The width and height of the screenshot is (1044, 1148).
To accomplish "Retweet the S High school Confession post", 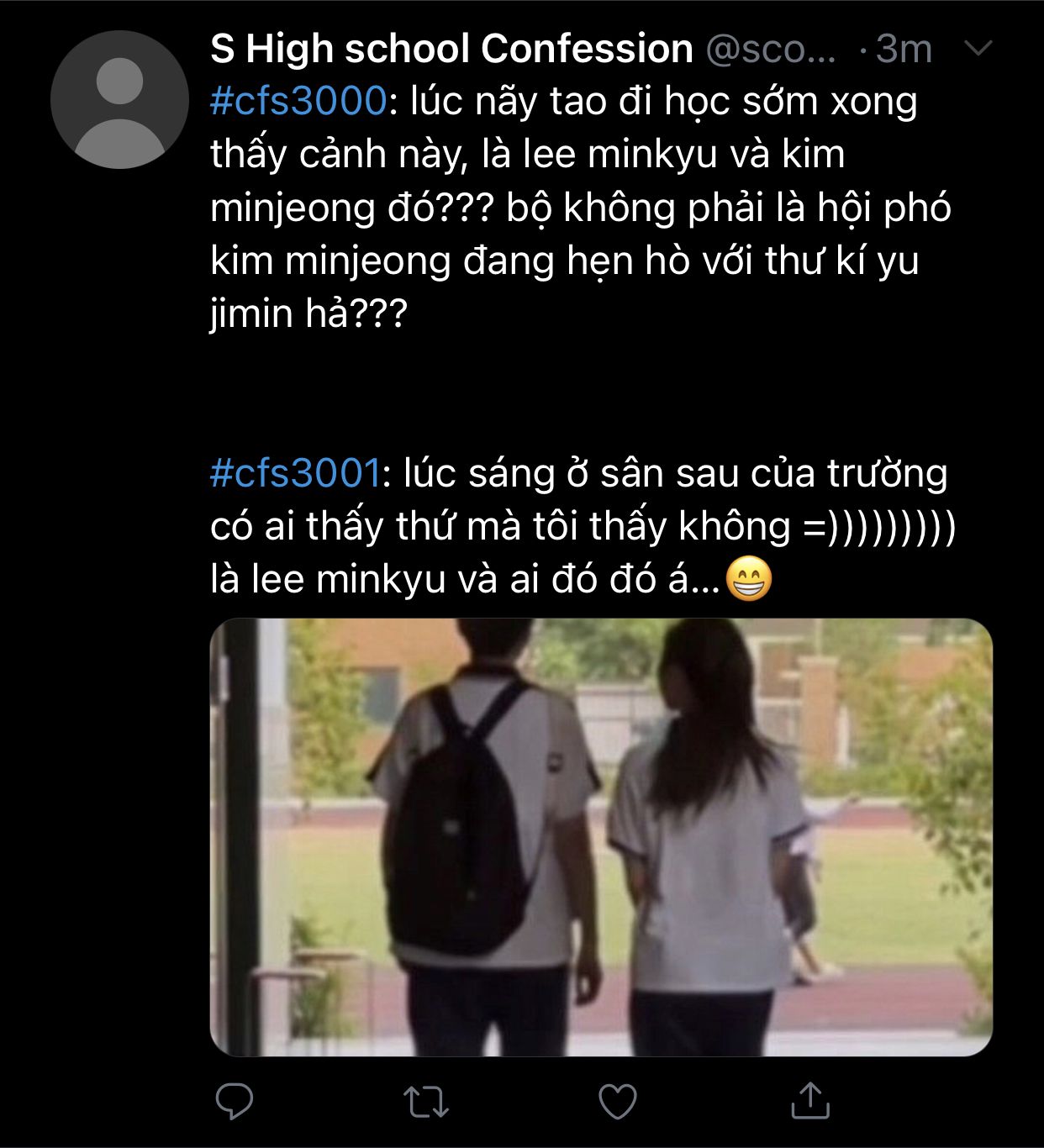I will click(x=426, y=1101).
